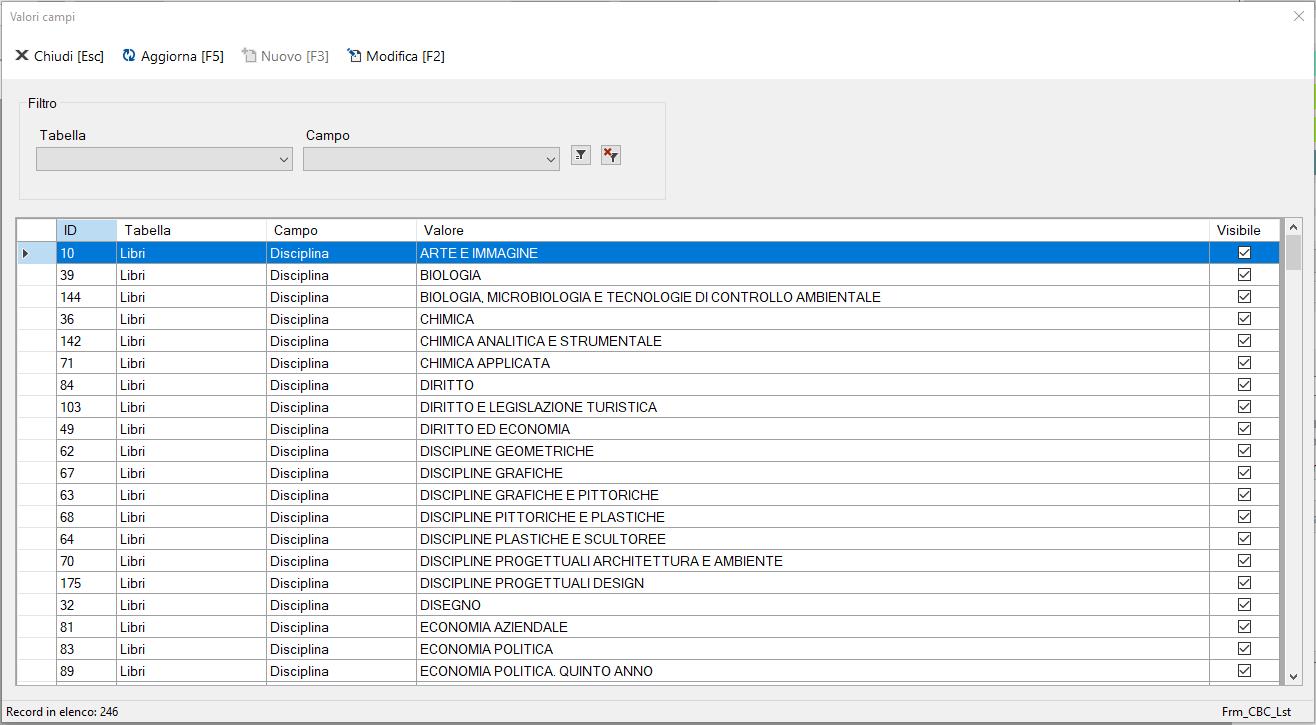Refresh list with Aggiorna [F5]
1316x725 pixels.
click(173, 56)
